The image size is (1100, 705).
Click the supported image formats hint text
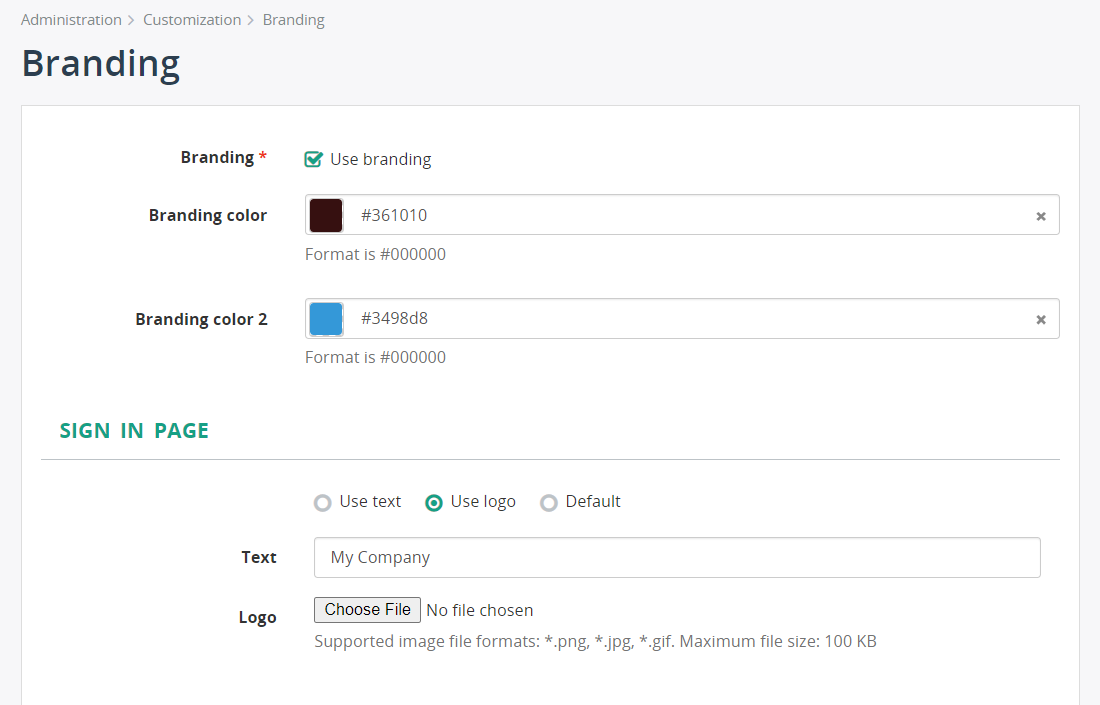pos(596,641)
